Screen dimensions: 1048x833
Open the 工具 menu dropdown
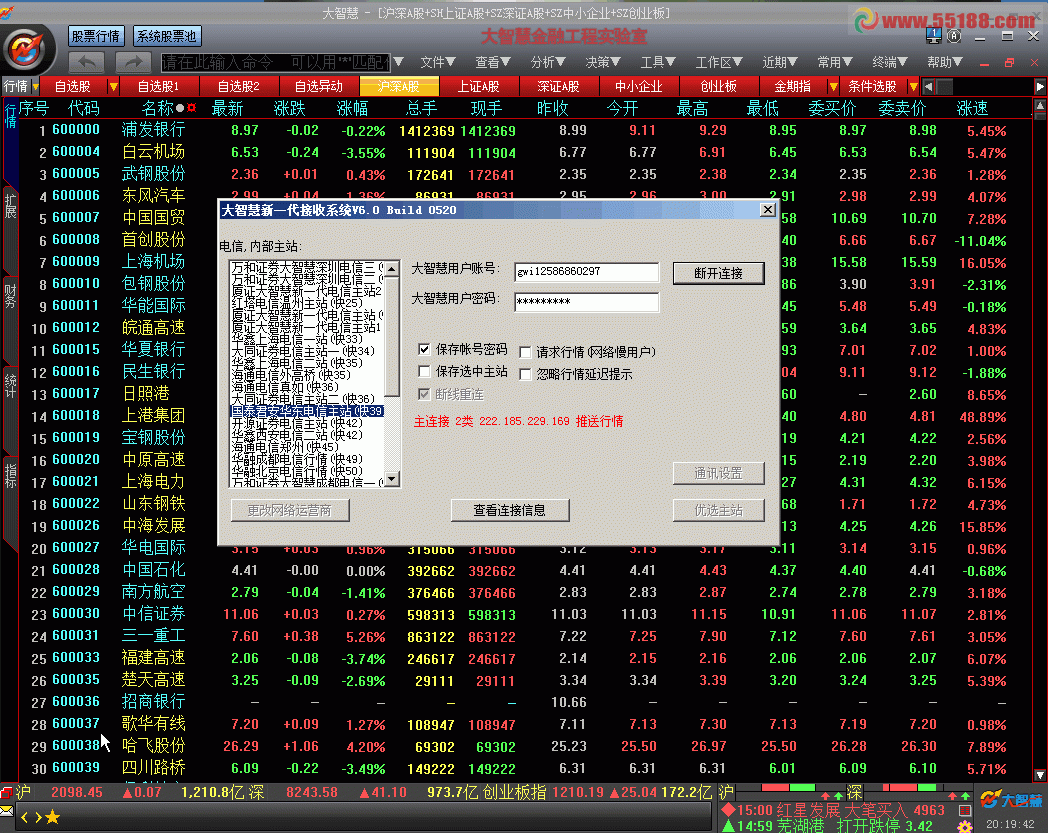click(658, 62)
